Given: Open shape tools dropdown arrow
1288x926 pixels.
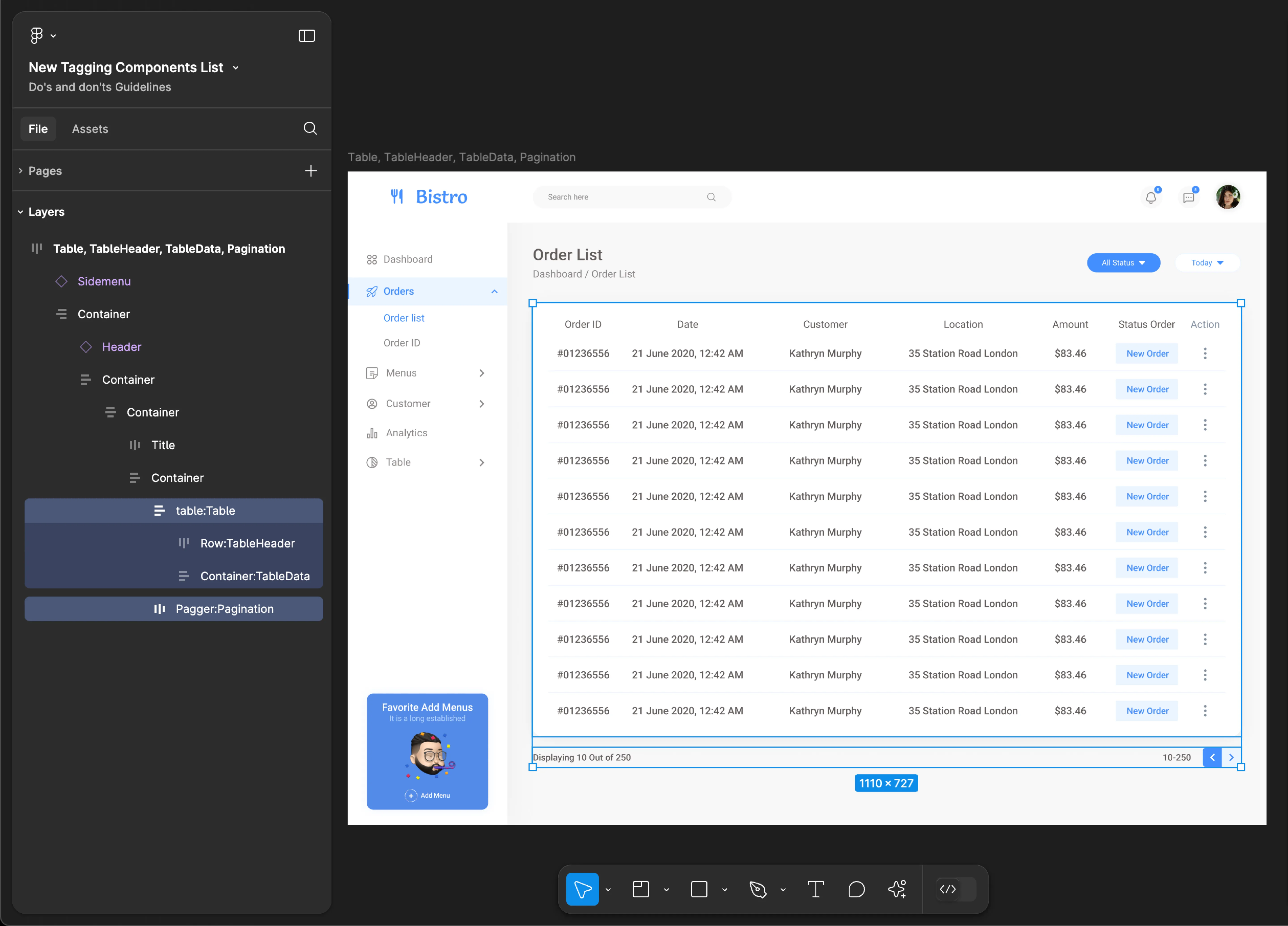Looking at the screenshot, I should click(725, 890).
